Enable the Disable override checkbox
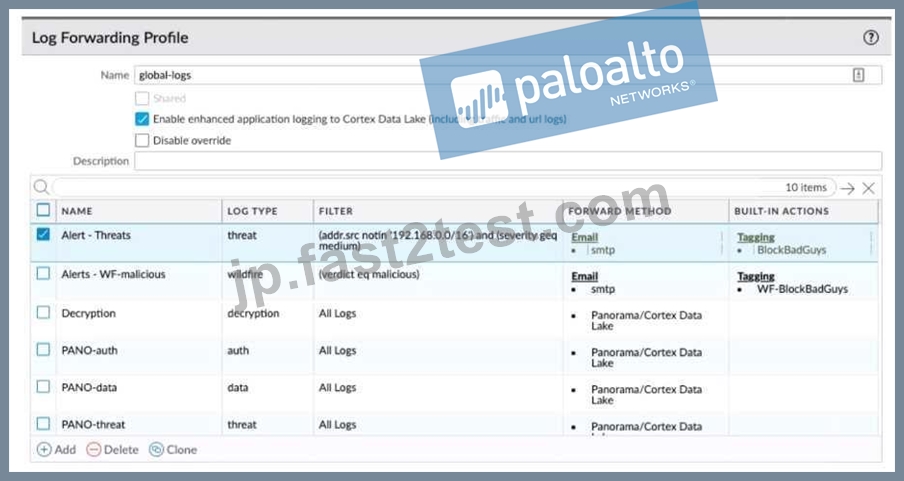This screenshot has width=904, height=481. click(x=142, y=140)
